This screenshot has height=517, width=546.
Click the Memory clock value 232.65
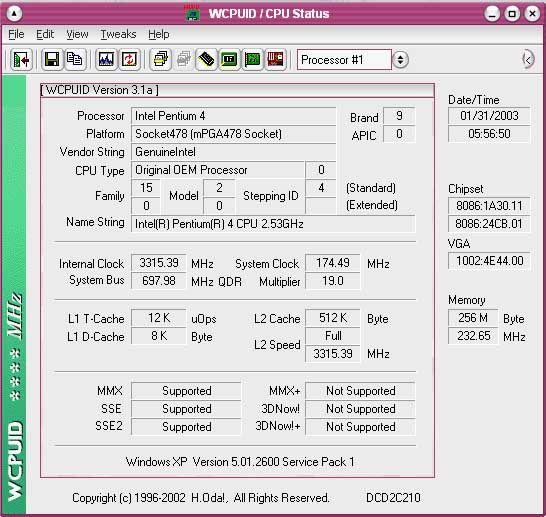point(473,336)
